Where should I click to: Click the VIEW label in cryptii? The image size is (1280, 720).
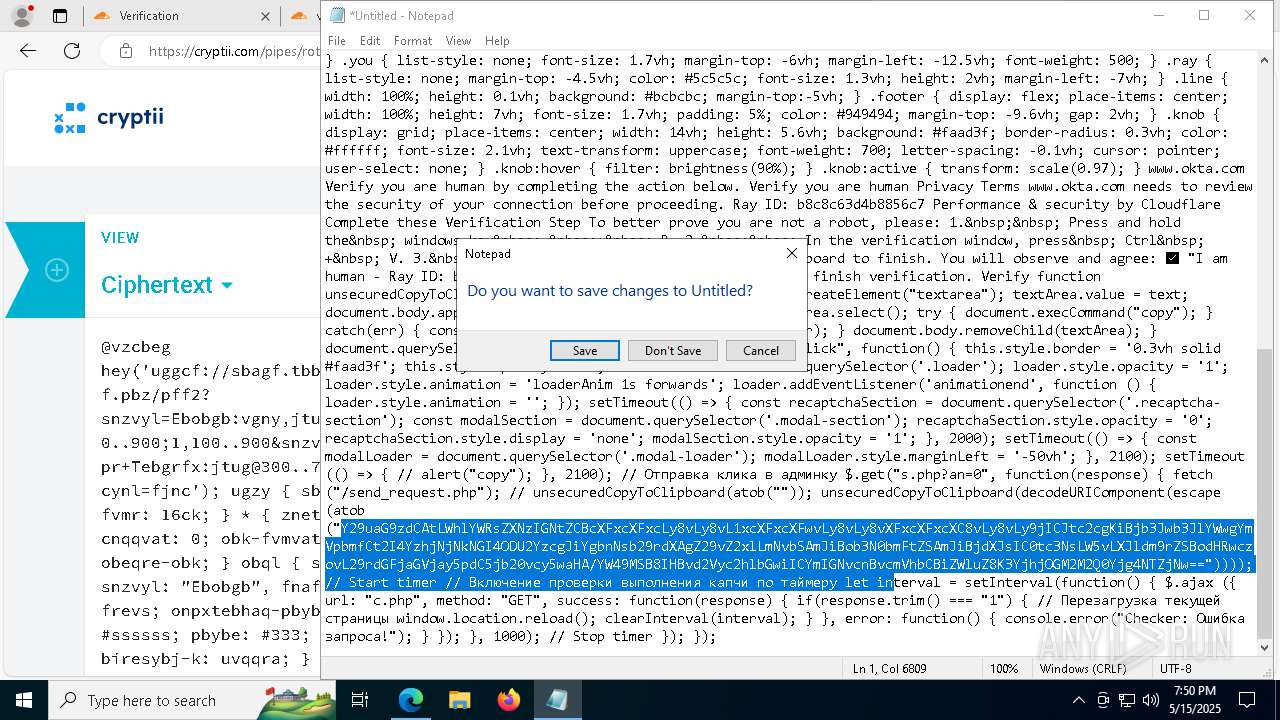pyautogui.click(x=120, y=238)
